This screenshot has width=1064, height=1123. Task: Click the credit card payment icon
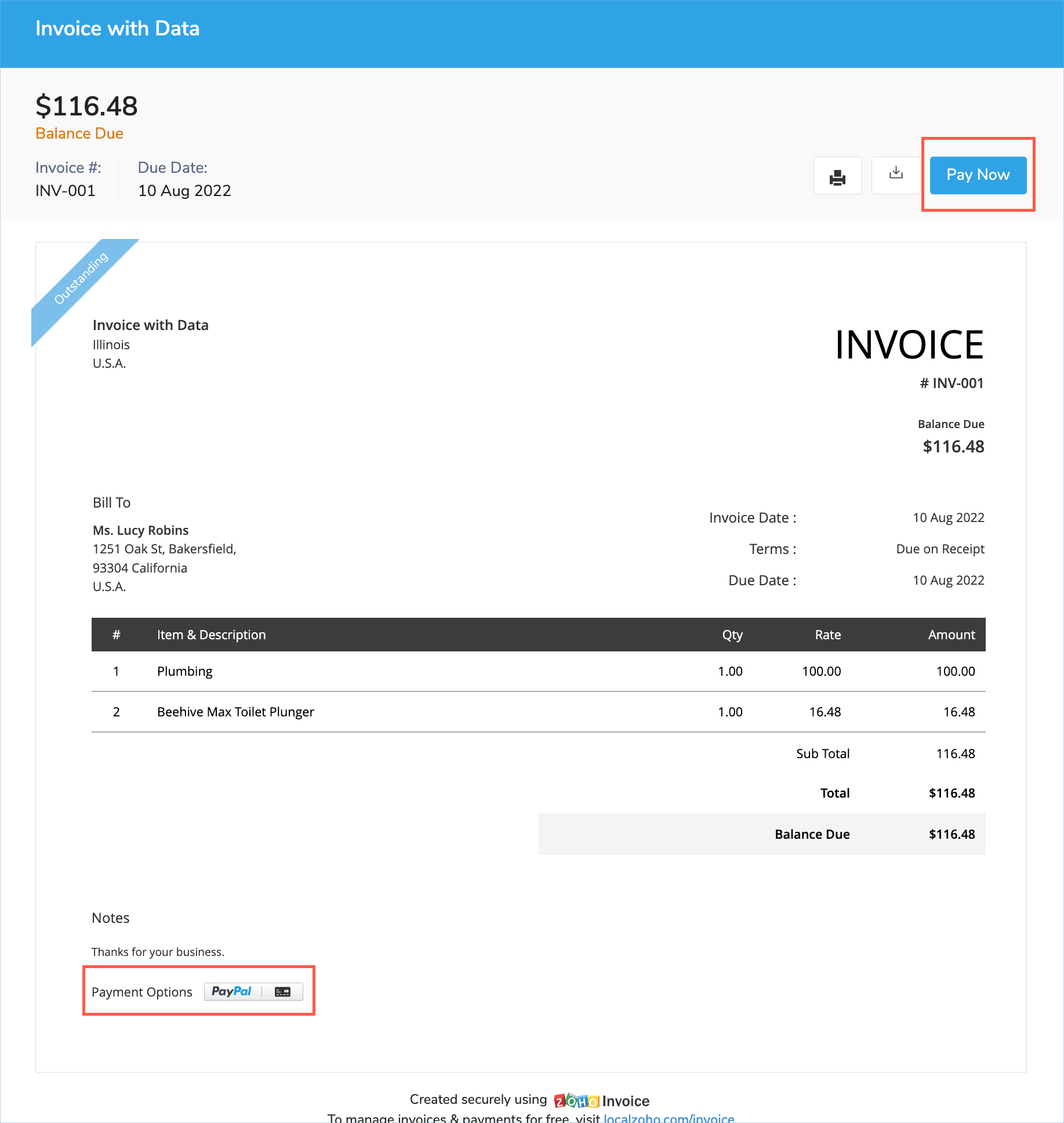tap(282, 992)
